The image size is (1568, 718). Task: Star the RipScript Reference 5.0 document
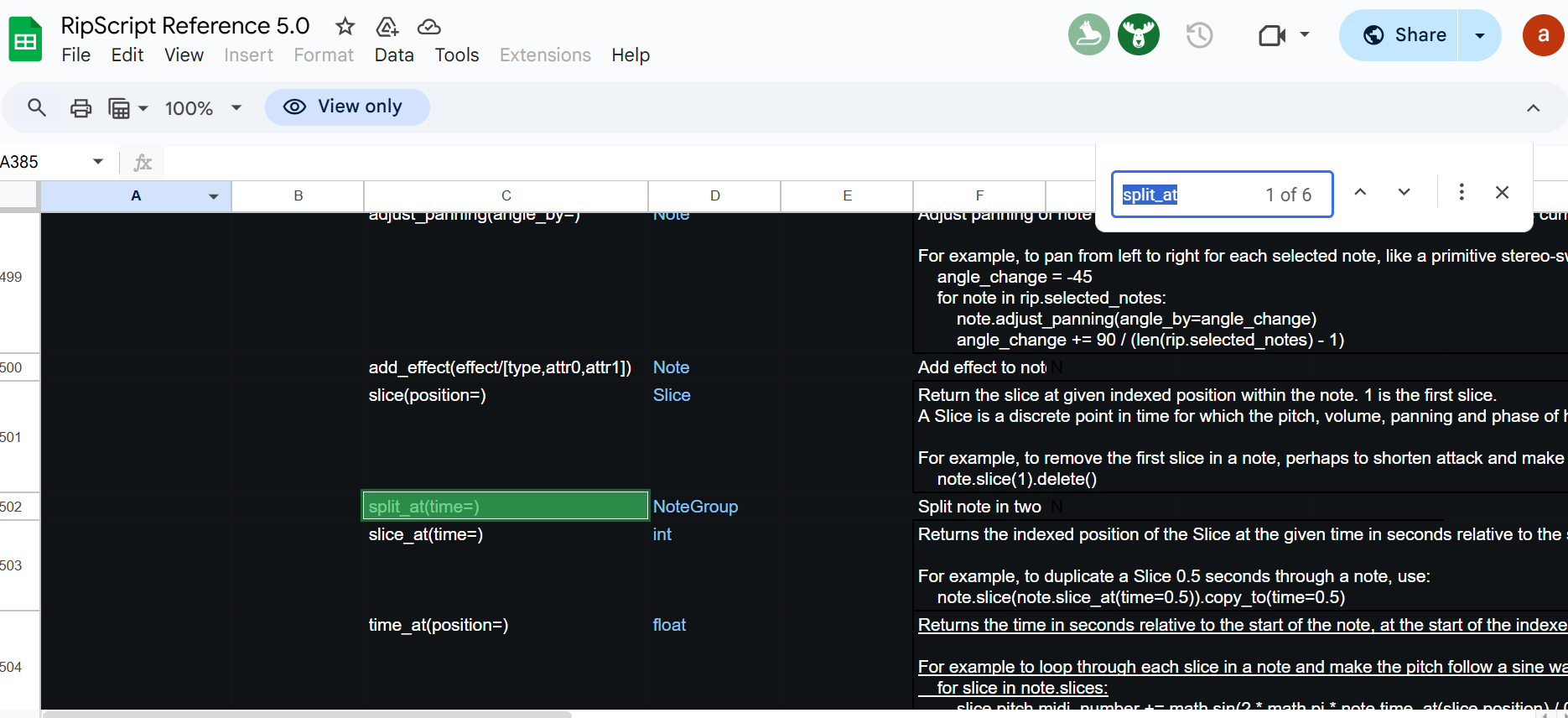(345, 27)
